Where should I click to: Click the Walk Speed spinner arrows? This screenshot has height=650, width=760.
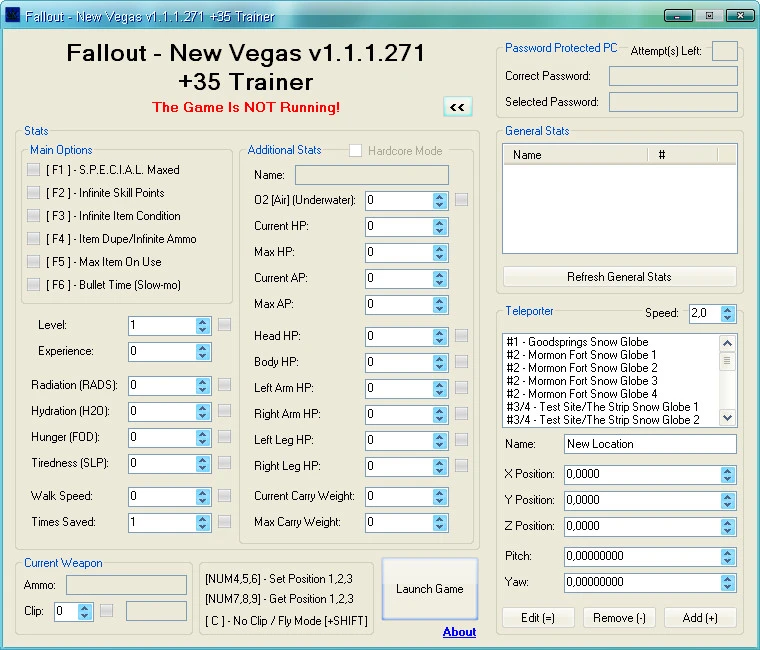point(203,497)
